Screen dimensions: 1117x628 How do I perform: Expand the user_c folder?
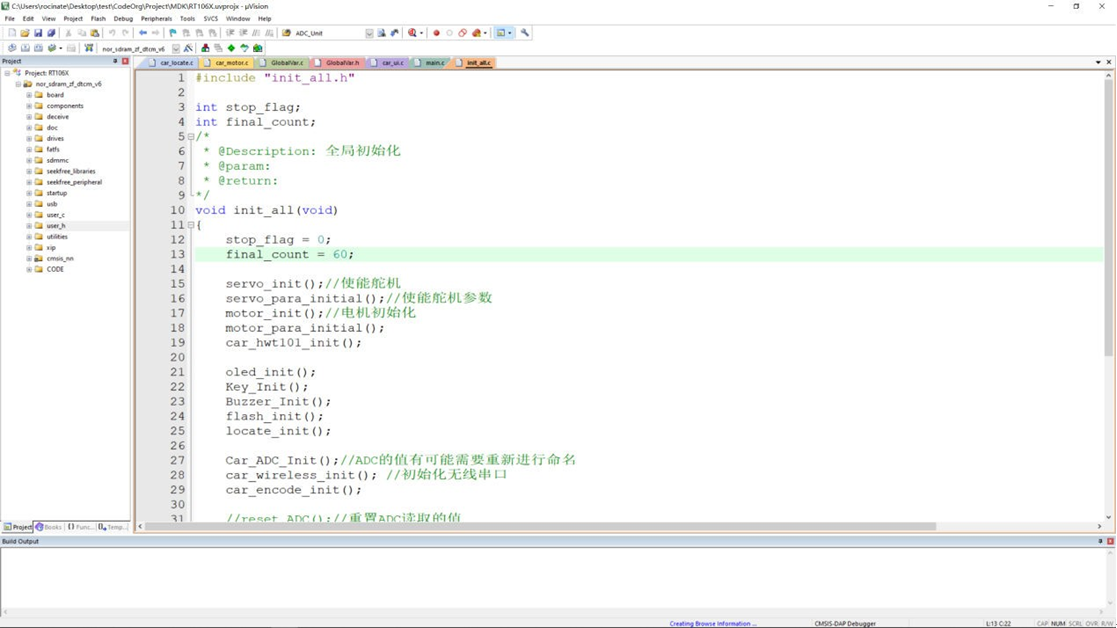[29, 215]
